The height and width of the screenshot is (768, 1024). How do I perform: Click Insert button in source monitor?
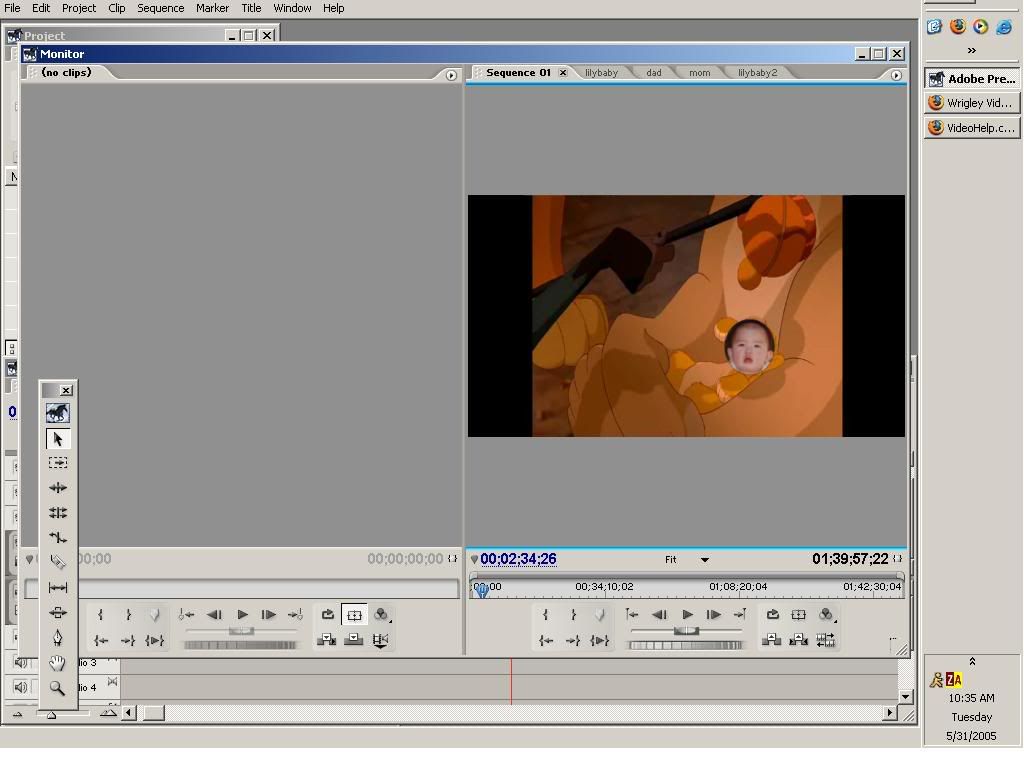click(327, 640)
